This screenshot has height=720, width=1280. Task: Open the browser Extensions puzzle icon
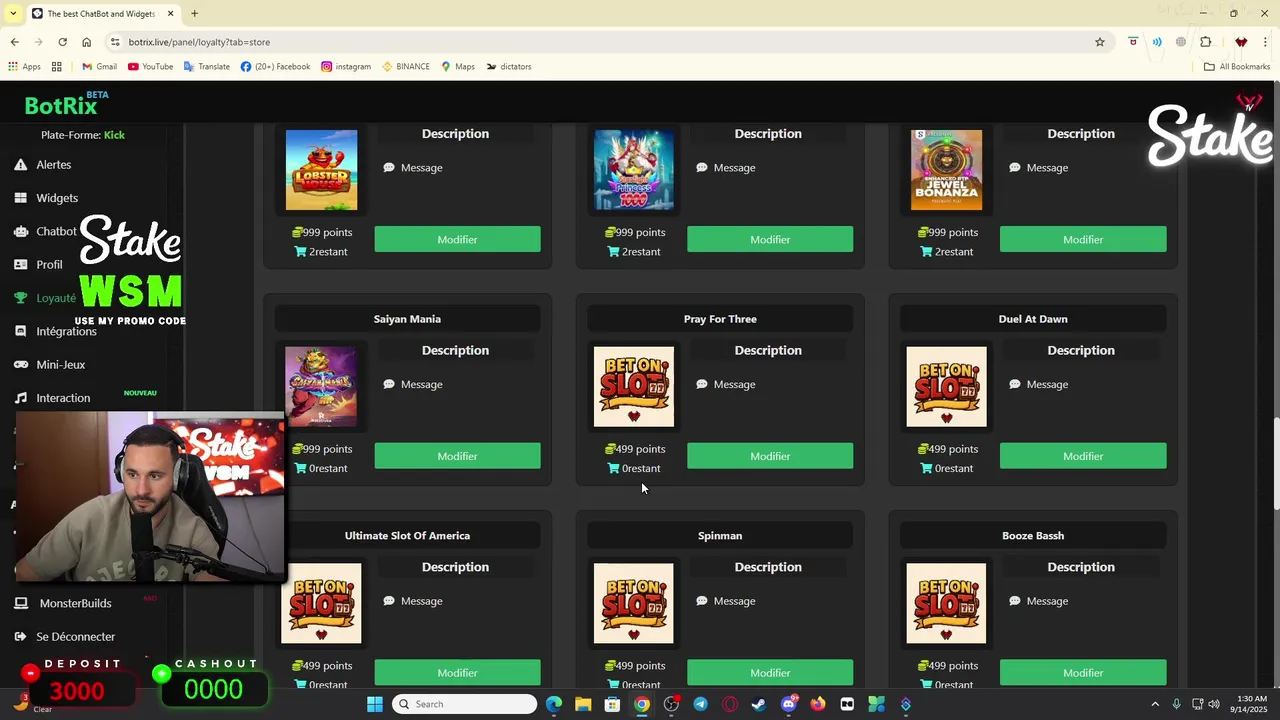point(1206,42)
